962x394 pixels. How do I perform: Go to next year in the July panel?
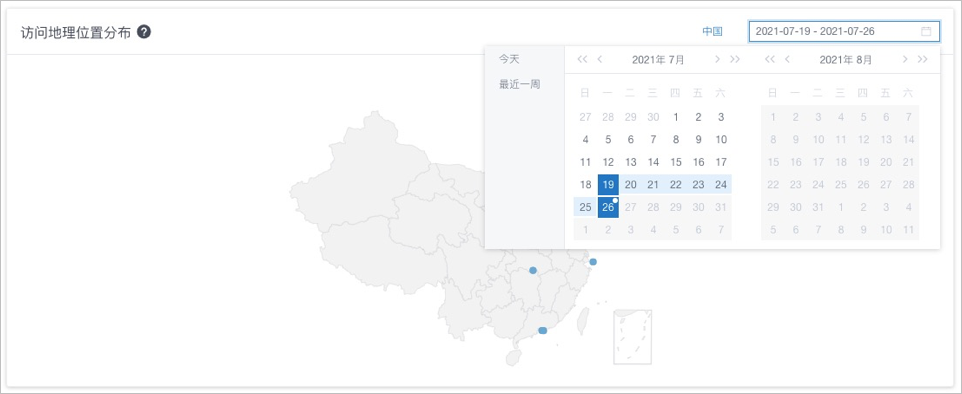tap(734, 60)
